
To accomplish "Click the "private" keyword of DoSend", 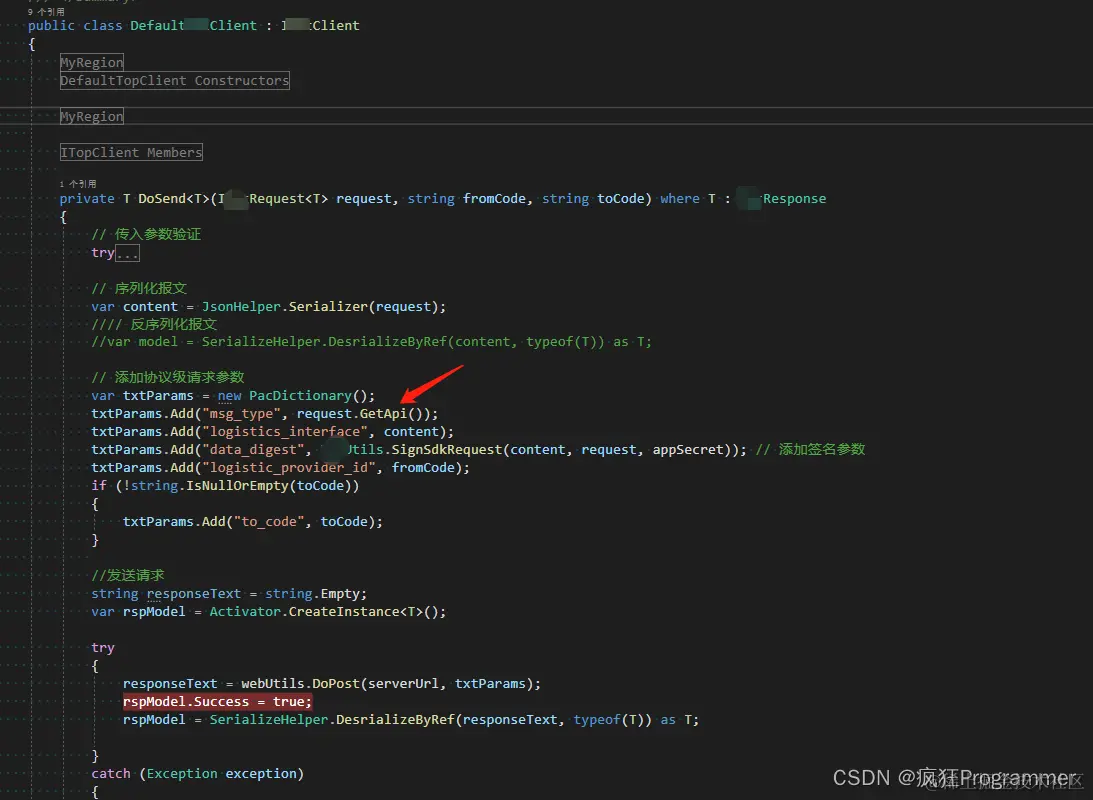I will click(87, 199).
